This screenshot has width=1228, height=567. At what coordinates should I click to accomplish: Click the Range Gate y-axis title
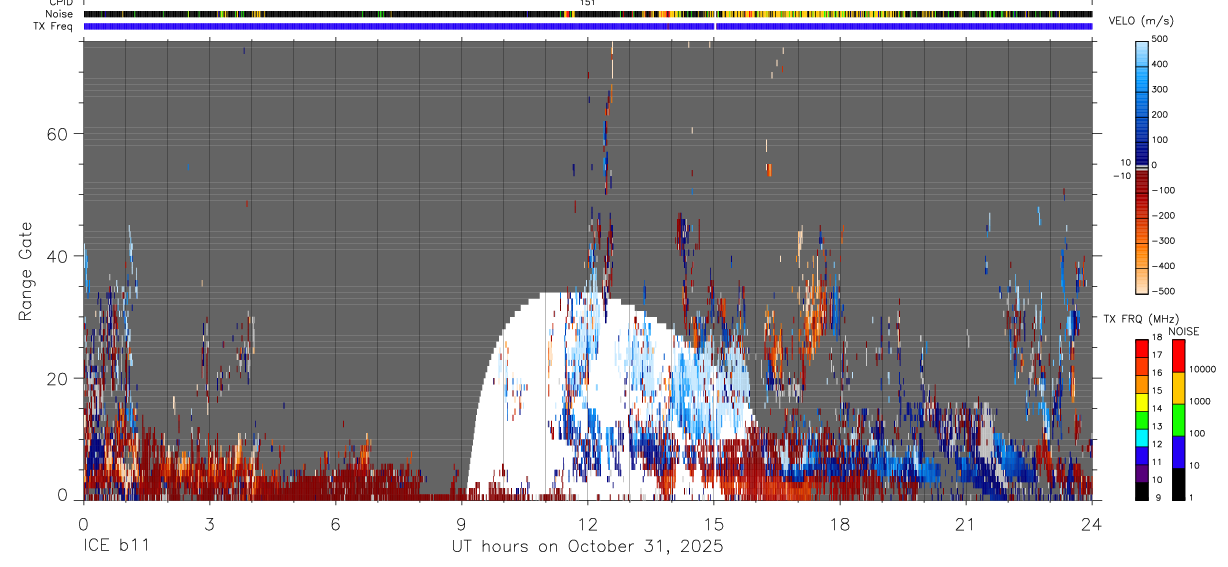[x=24, y=271]
